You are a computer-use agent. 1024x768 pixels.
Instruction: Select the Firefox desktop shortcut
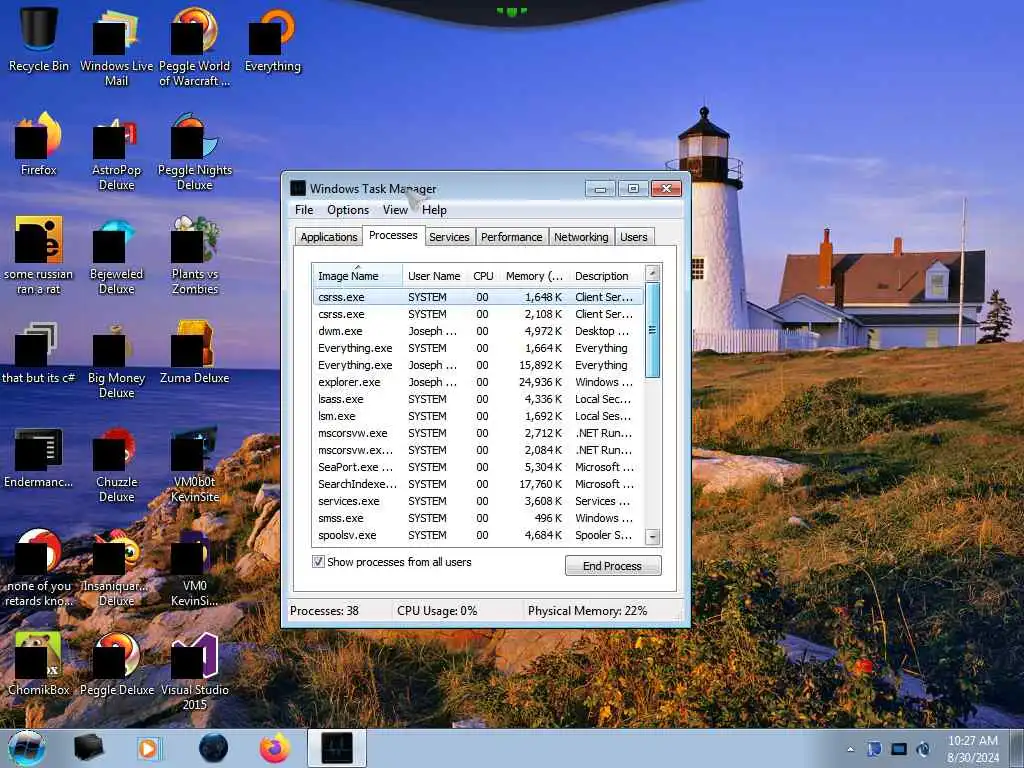pyautogui.click(x=39, y=144)
